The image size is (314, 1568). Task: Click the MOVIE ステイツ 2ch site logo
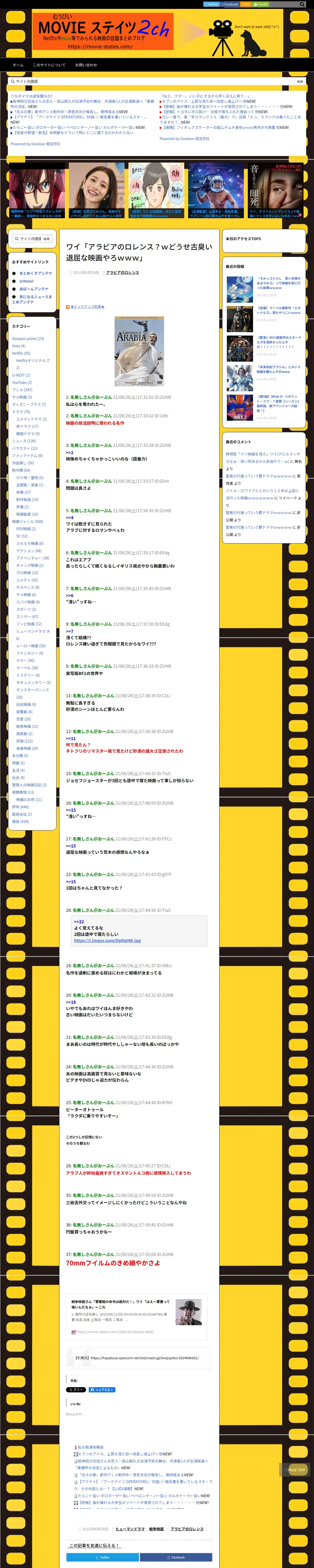[103, 32]
